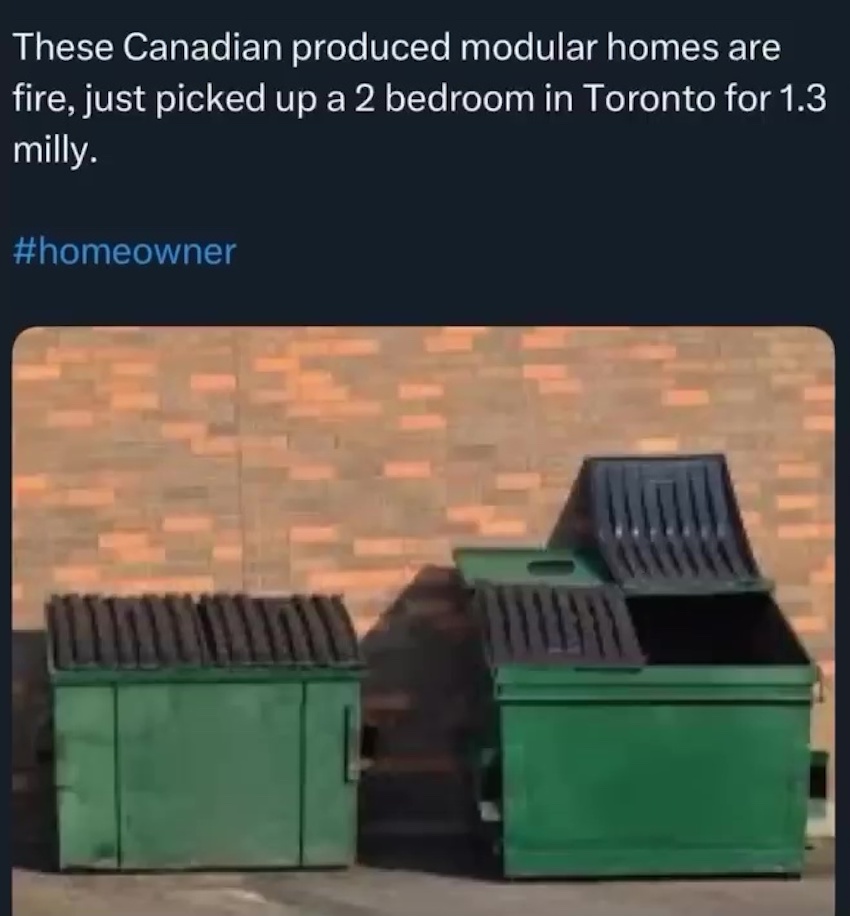This screenshot has width=850, height=916.
Task: Click the word 'milly.' in the tweet
Action: tap(54, 151)
